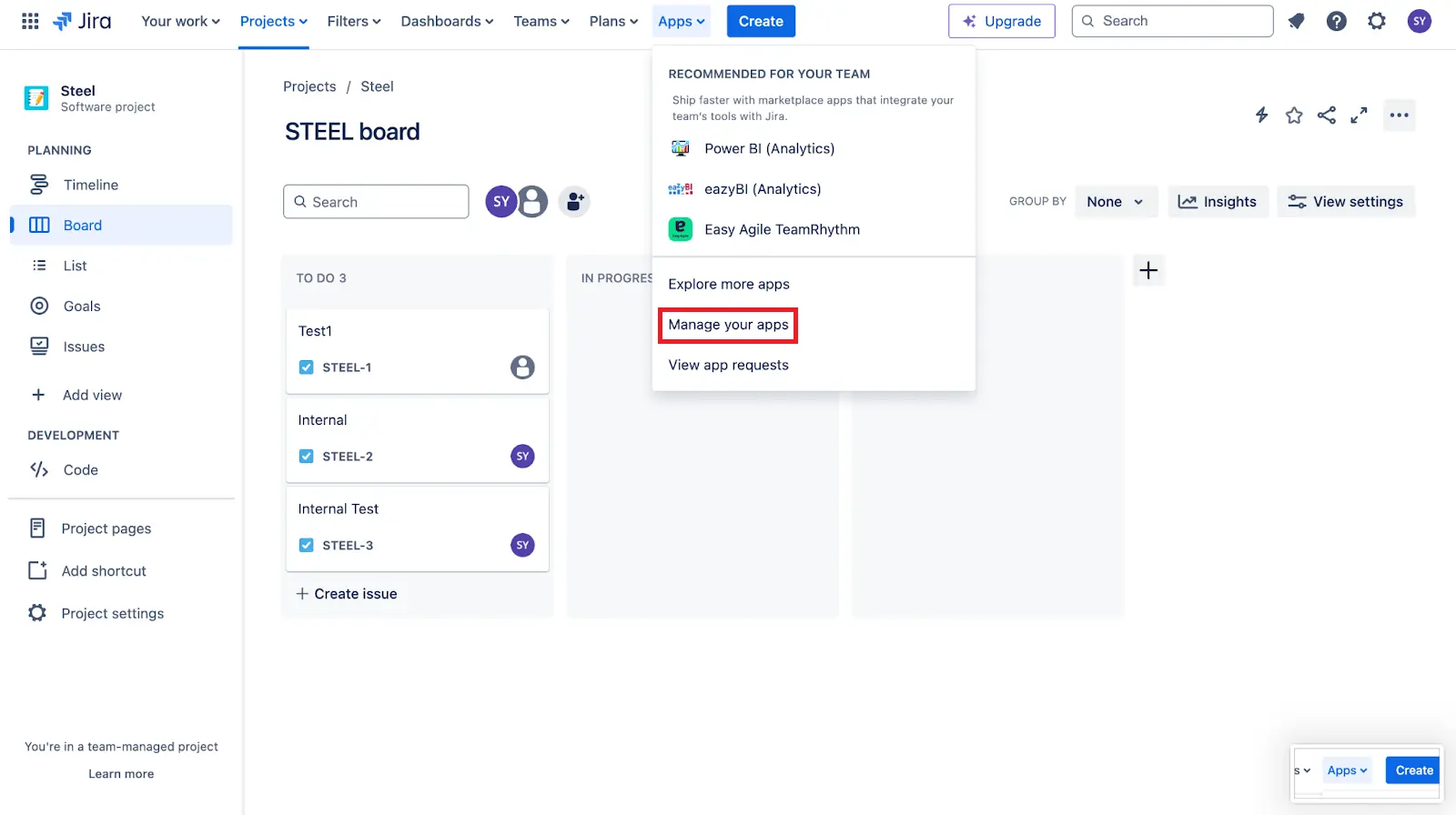Screen dimensions: 1456x815
Task: Click the STEEL-1 task checkbox icon
Action: pos(307,367)
